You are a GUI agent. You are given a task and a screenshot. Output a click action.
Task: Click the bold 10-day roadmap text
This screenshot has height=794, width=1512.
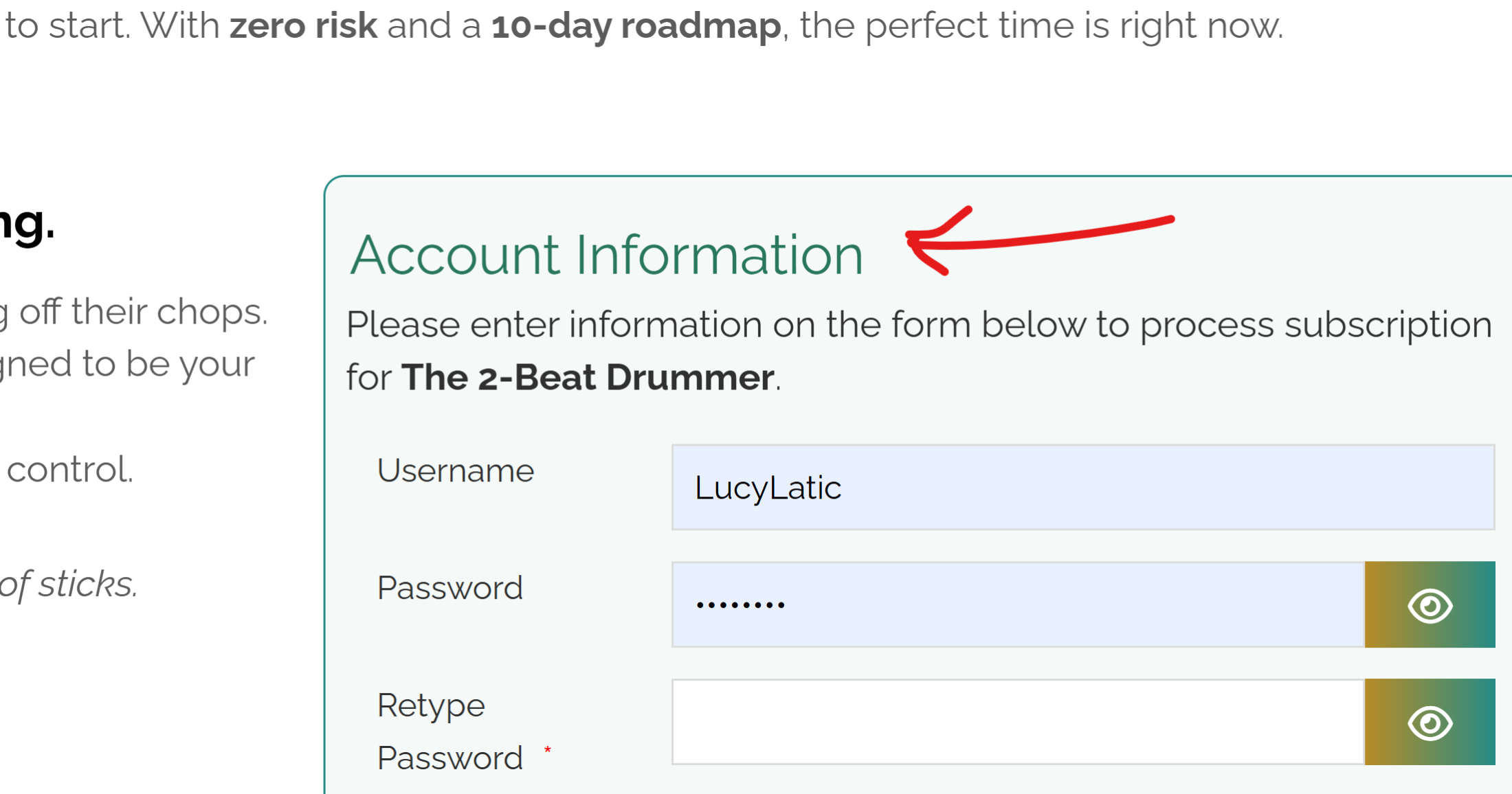point(636,26)
